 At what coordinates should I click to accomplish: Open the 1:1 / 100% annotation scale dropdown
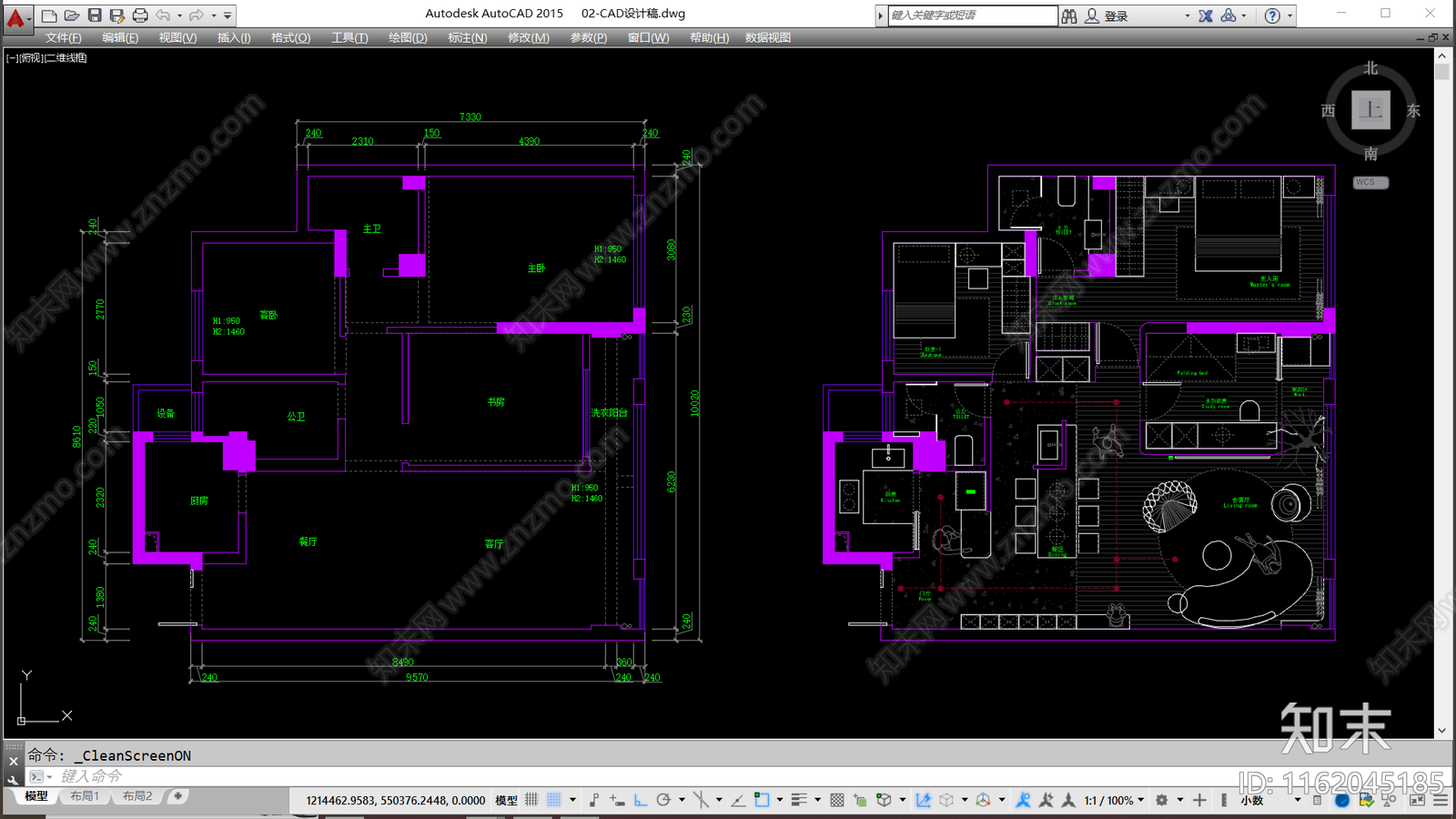pyautogui.click(x=1114, y=800)
